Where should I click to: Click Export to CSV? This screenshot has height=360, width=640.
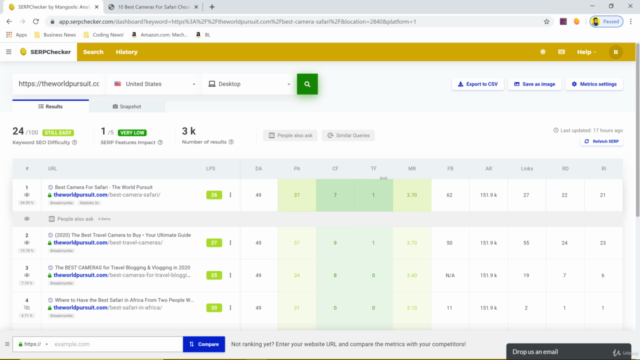tap(478, 84)
